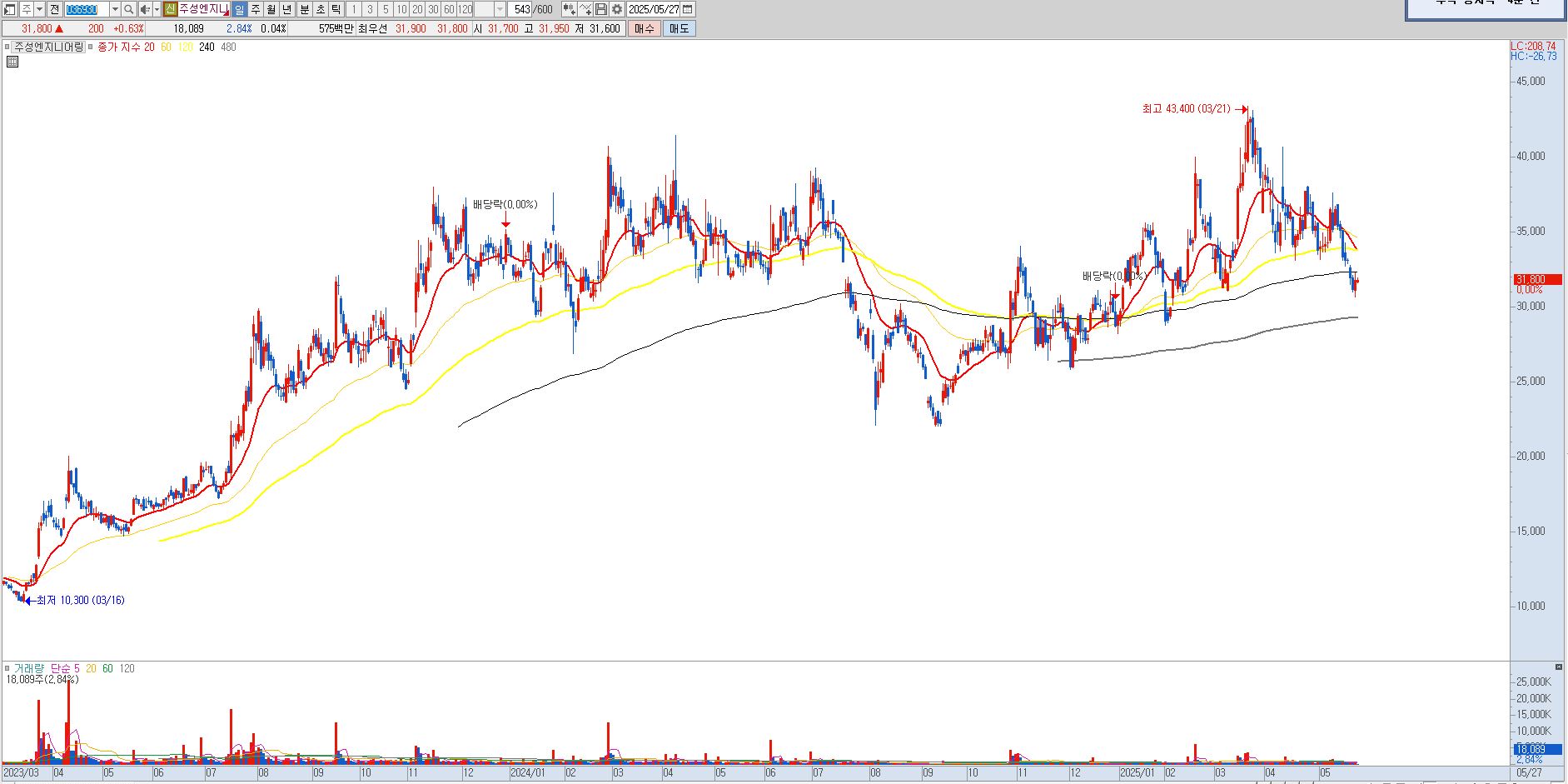Select the 60 interval button in toolbar
Image resolution: width=1568 pixels, height=784 pixels.
tap(449, 9)
